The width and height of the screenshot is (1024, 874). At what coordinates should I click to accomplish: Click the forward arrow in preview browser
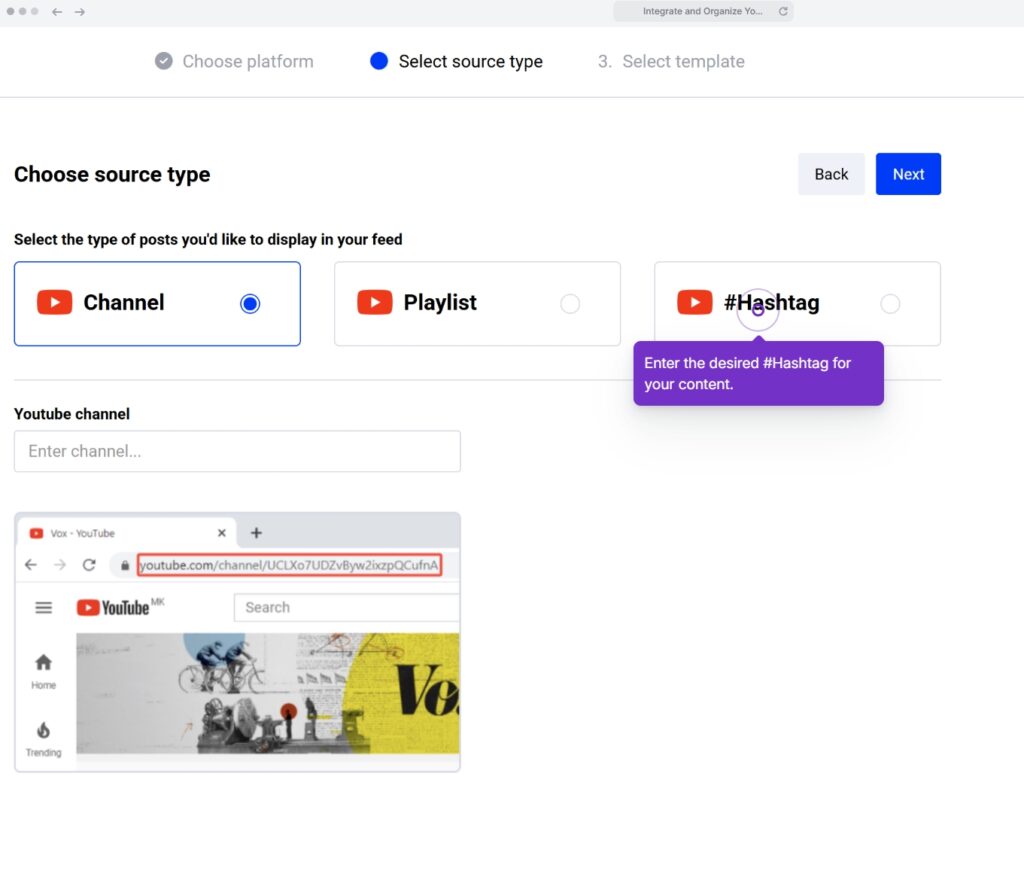[x=59, y=565]
